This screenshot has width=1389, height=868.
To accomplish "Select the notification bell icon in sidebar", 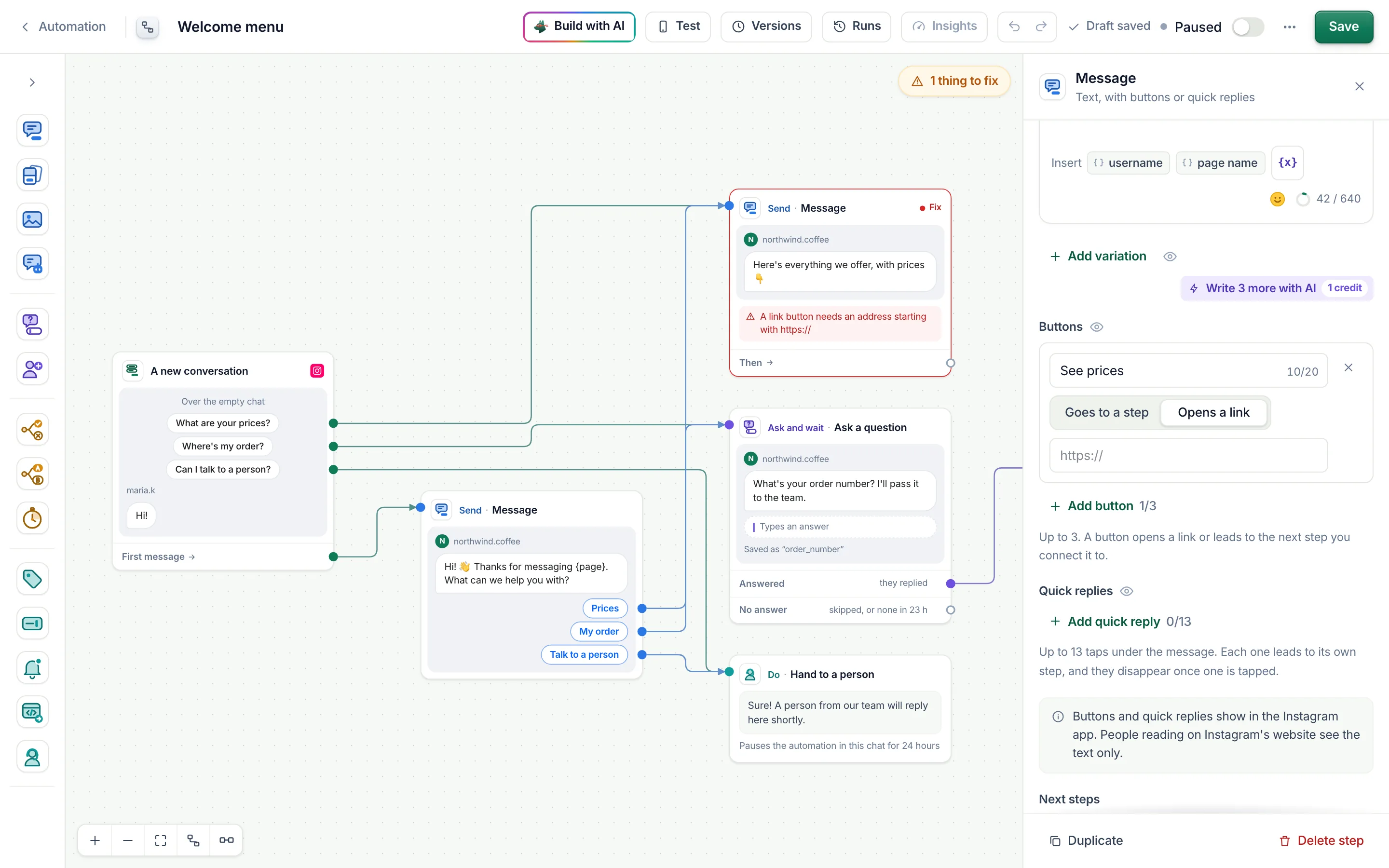I will click(x=32, y=668).
